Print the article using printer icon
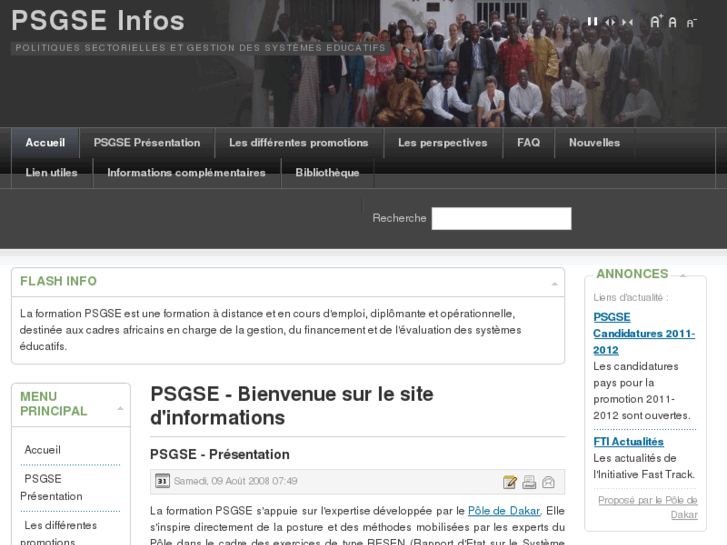This screenshot has height=545, width=727. 529,482
